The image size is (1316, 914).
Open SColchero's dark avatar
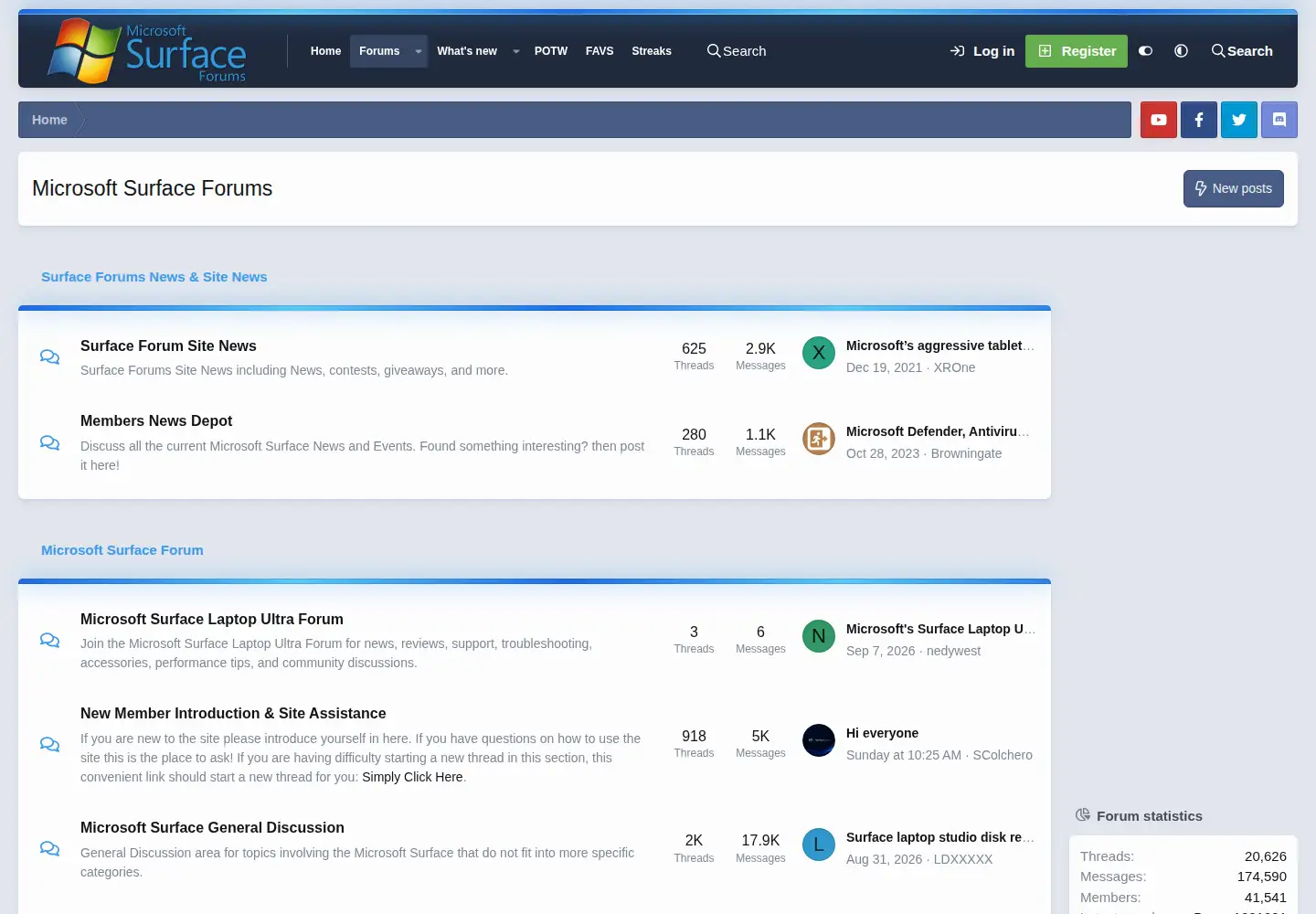tap(819, 740)
